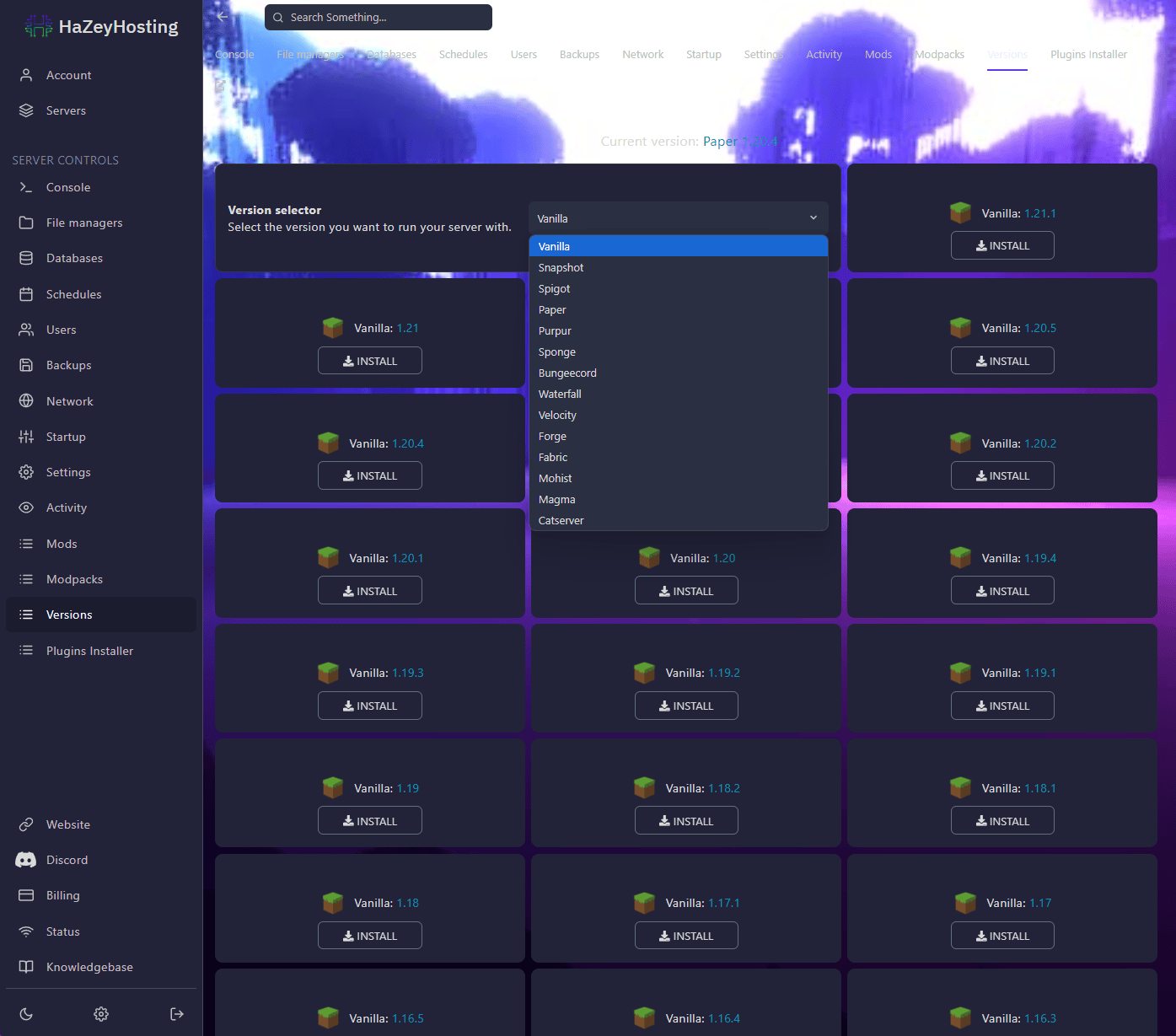Choose Paper from the version list

[x=678, y=309]
